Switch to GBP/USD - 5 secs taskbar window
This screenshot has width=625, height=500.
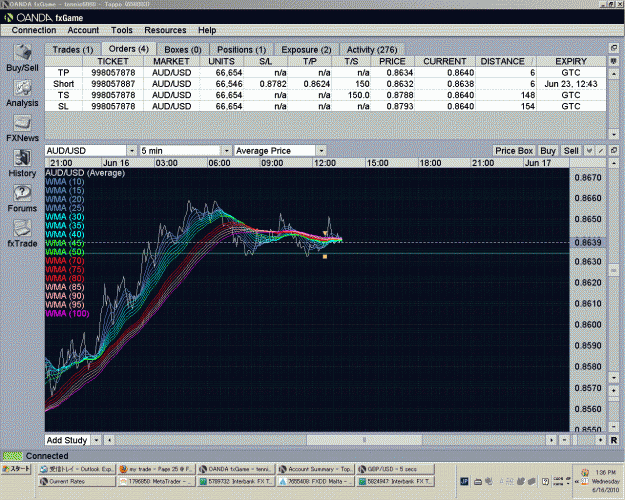pos(395,469)
